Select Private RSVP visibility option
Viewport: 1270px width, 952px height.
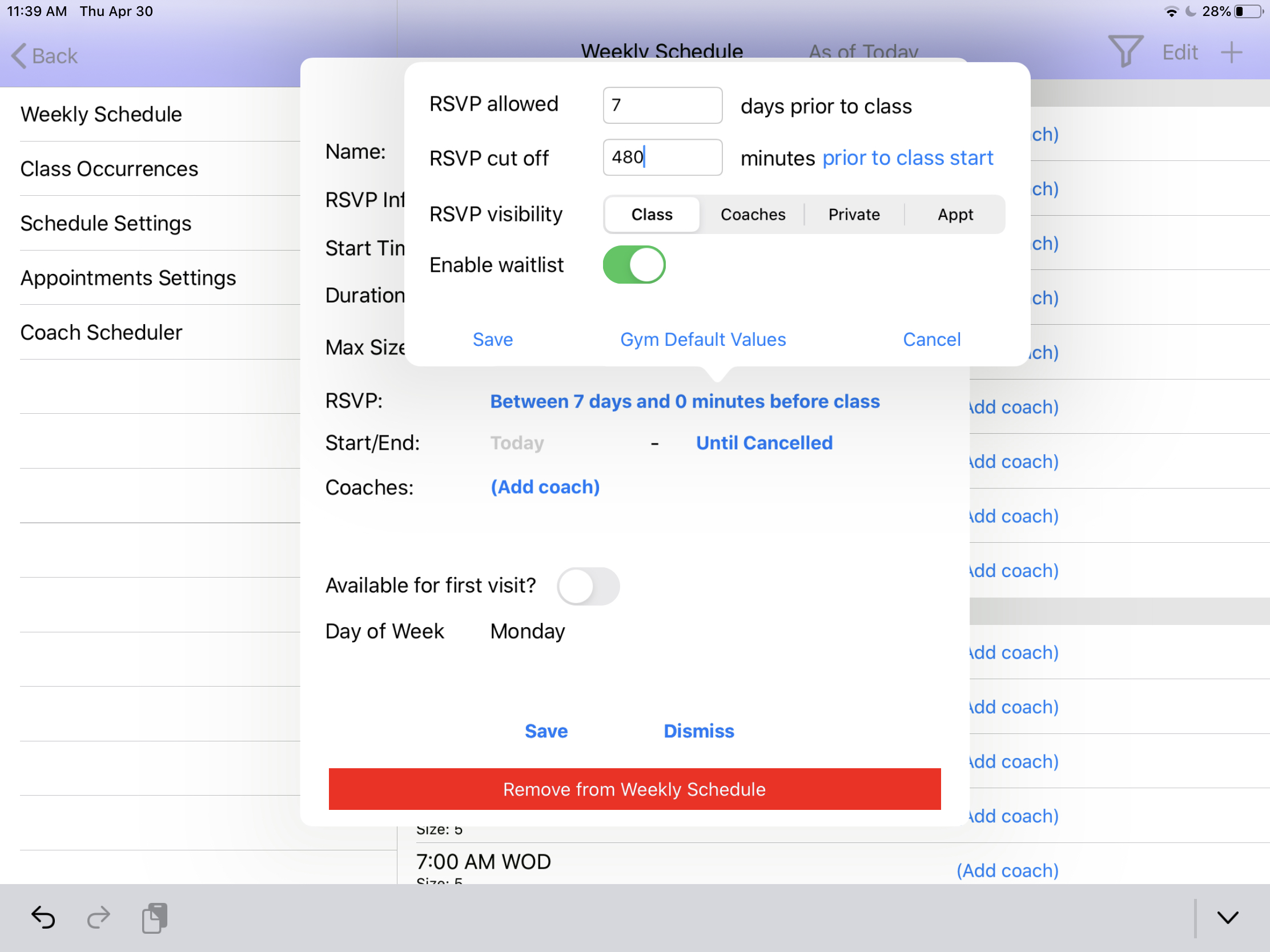point(854,215)
